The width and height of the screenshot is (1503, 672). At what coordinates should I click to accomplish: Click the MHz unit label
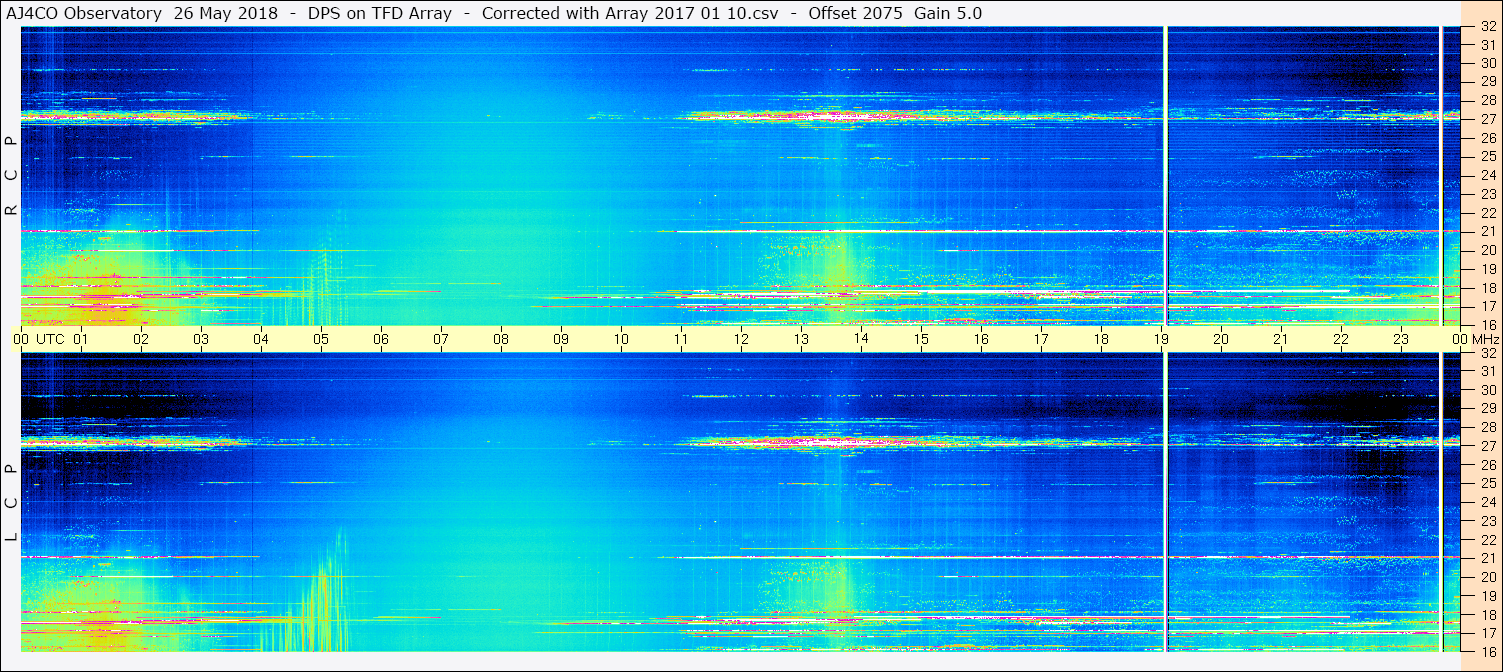[x=1486, y=339]
